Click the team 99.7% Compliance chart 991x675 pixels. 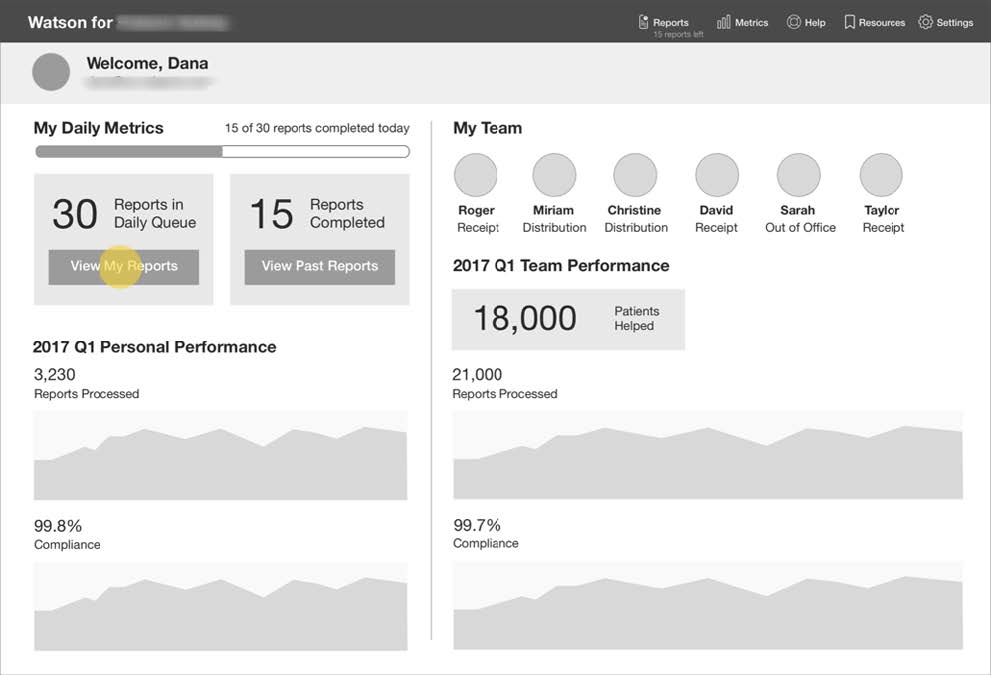(x=707, y=612)
